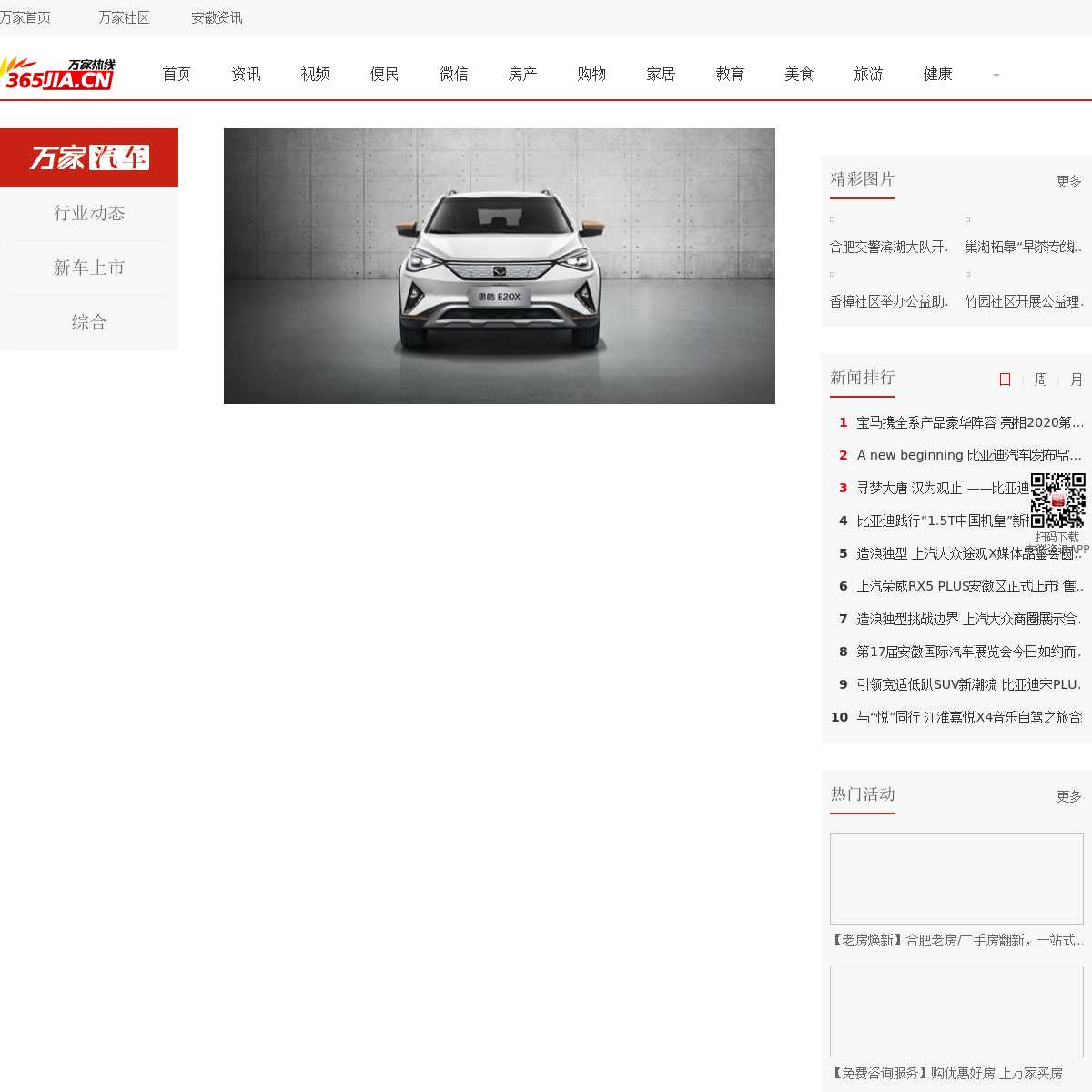Open 【老房焕新】合肥老房 activity link
1092x1092 pixels.
tap(956, 940)
